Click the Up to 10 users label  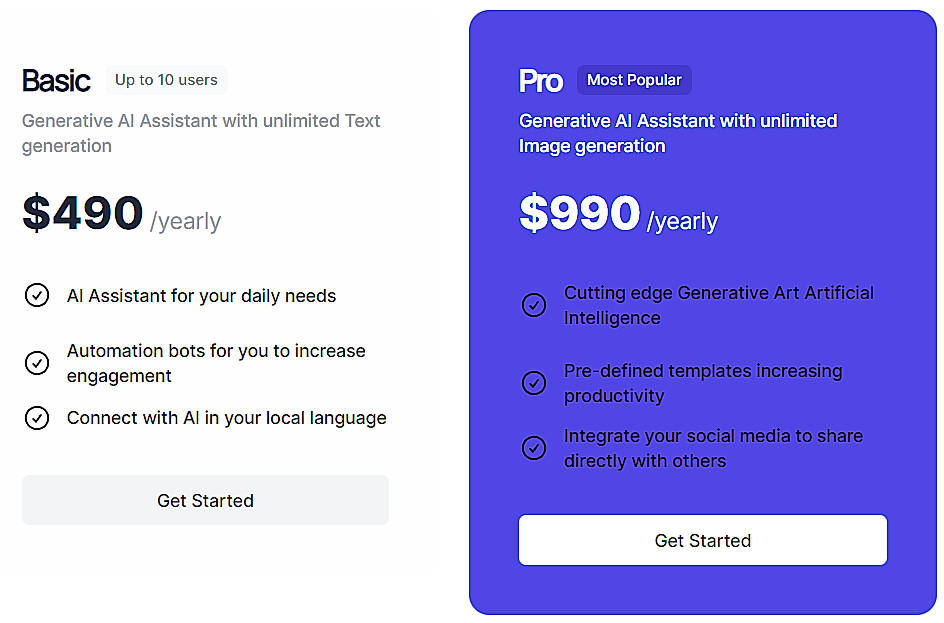point(166,80)
